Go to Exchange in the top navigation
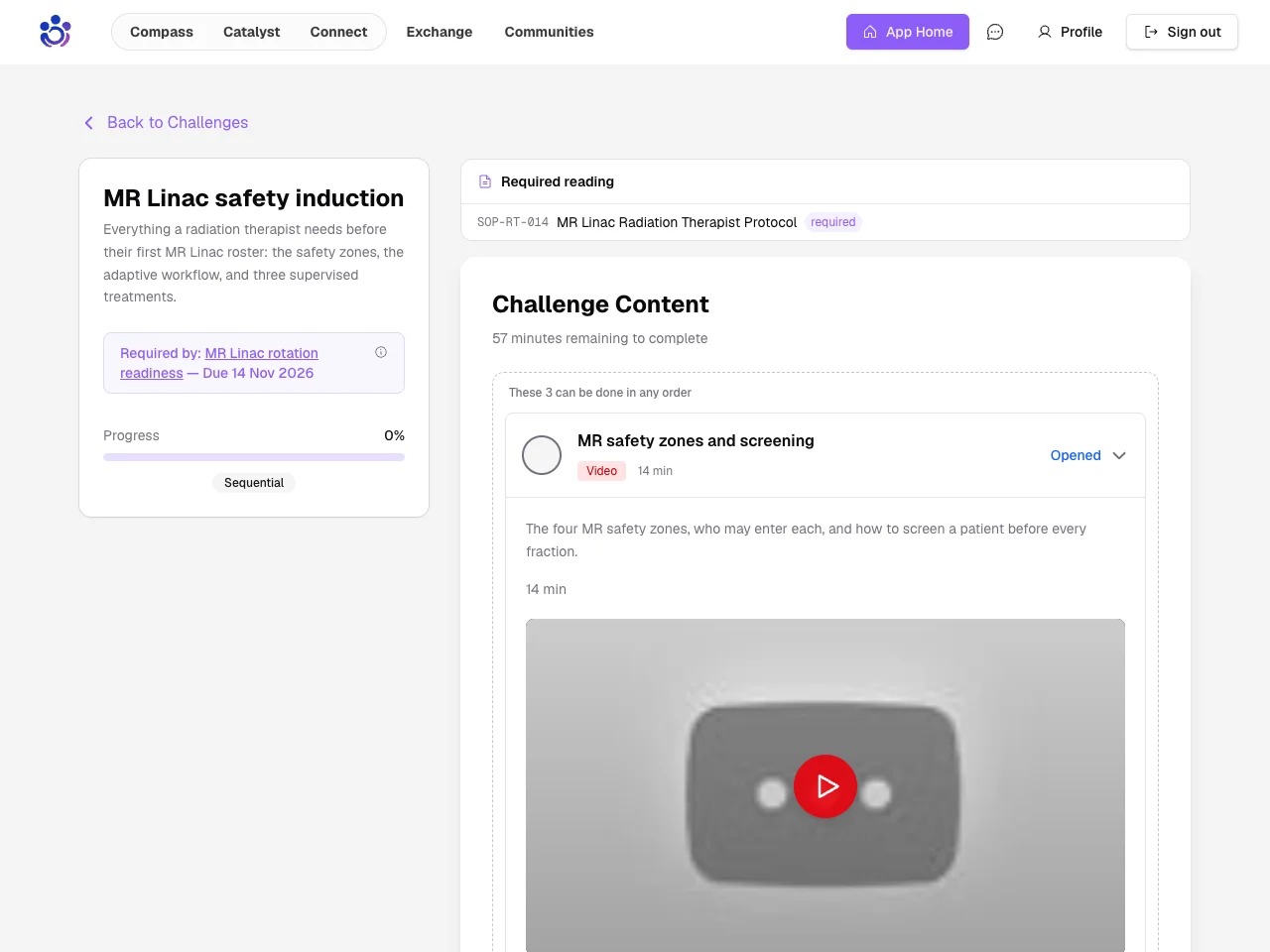The width and height of the screenshot is (1270, 952). tap(440, 32)
